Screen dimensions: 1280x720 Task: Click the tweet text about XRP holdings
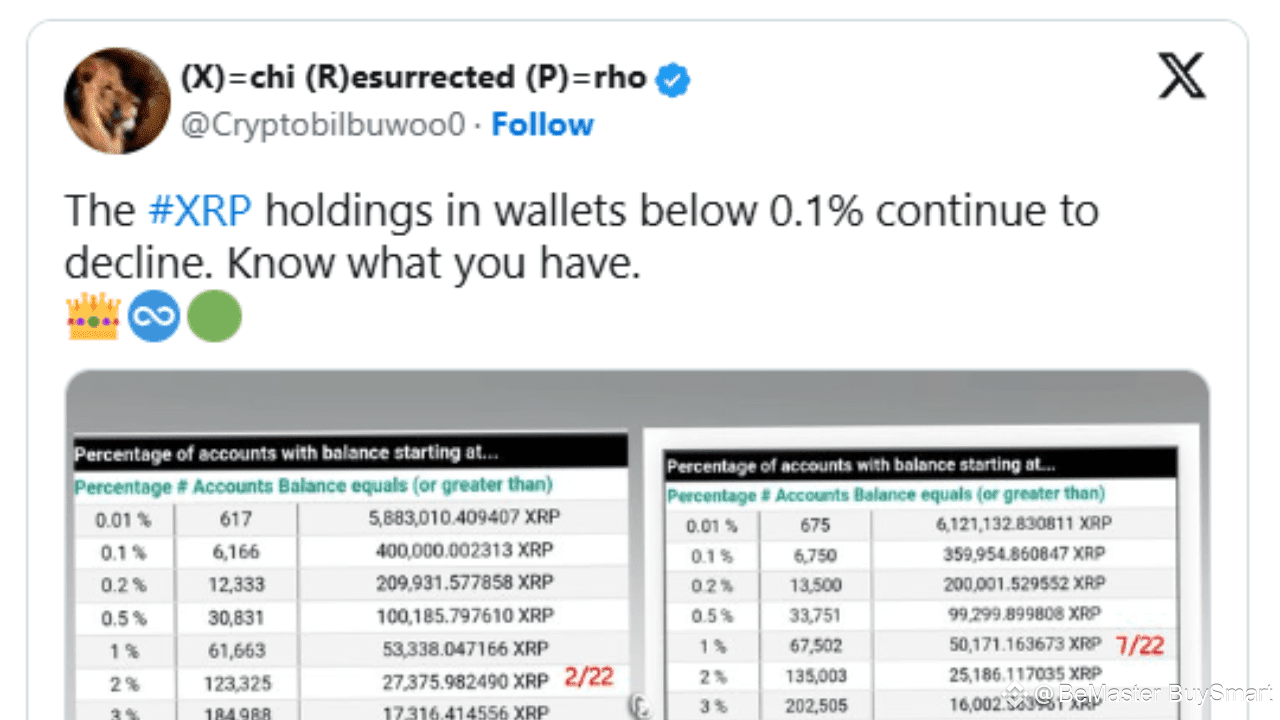pos(580,235)
